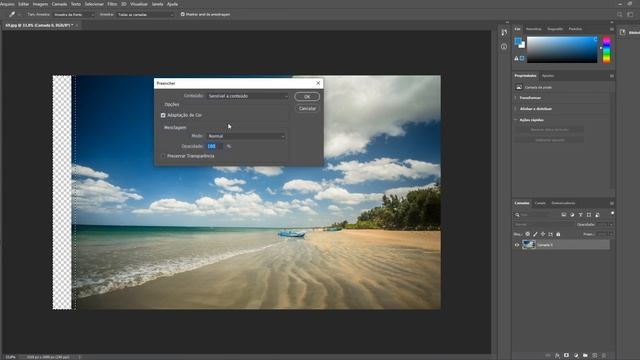Screen dimensions: 640x360
Task: Switch to the Ajustes tab
Action: coord(548,76)
